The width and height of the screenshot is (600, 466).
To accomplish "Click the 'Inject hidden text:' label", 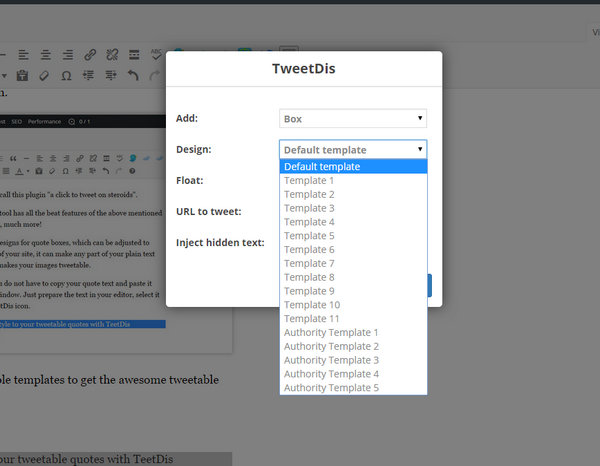I will [x=220, y=243].
